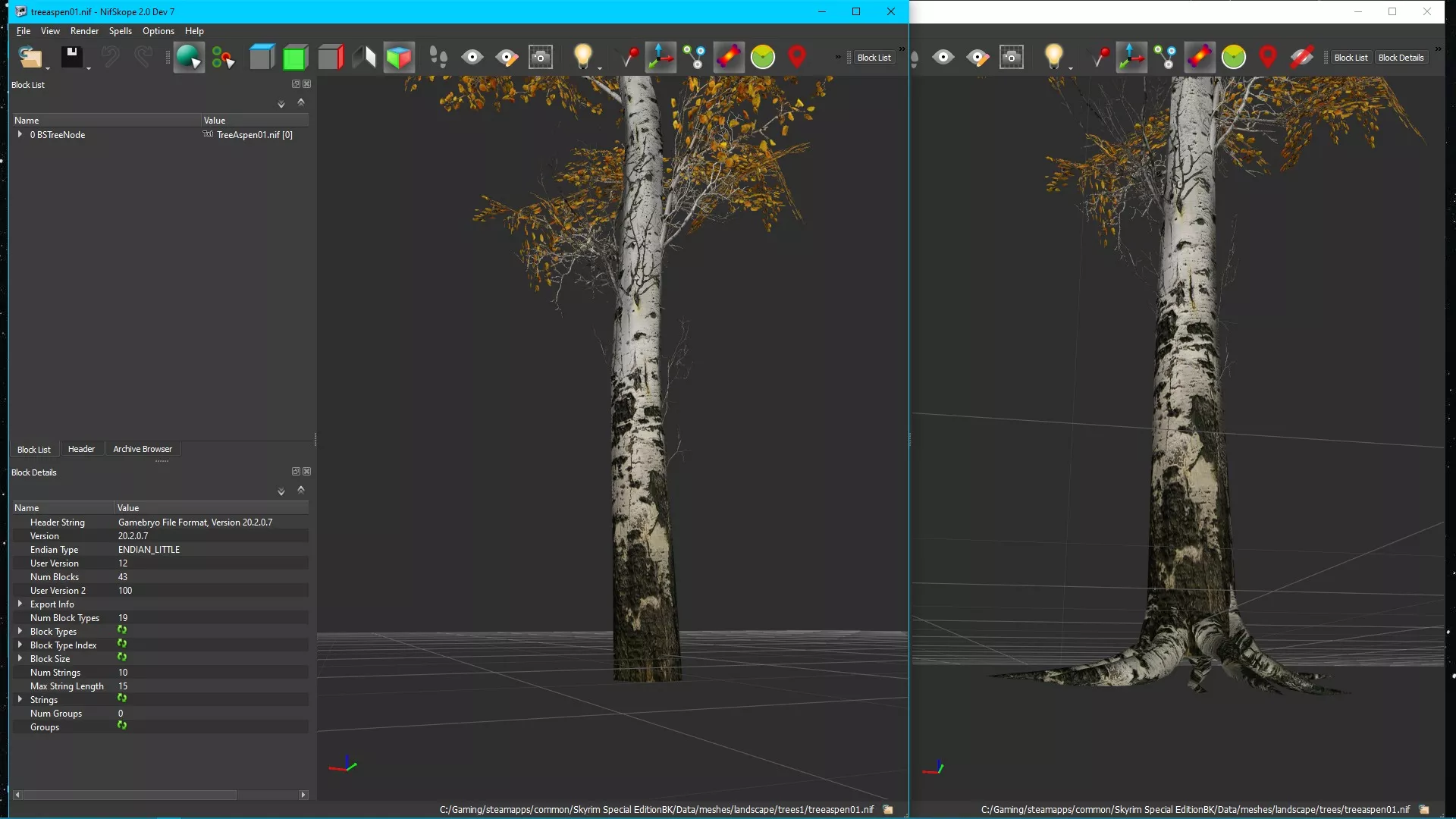Toggle perspective view multicolor cube

(399, 57)
